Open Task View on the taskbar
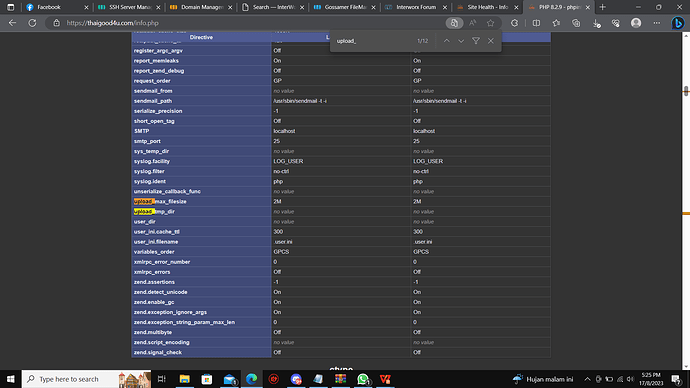690x388 pixels. pos(161,379)
